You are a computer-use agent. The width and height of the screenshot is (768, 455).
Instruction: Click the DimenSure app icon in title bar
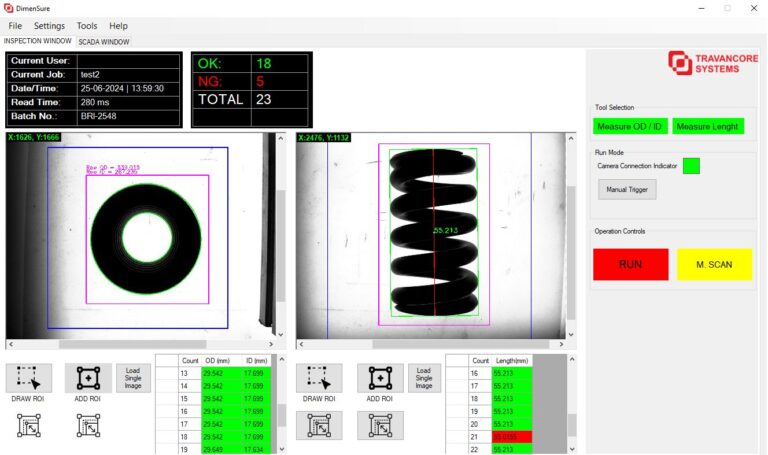pyautogui.click(x=8, y=8)
